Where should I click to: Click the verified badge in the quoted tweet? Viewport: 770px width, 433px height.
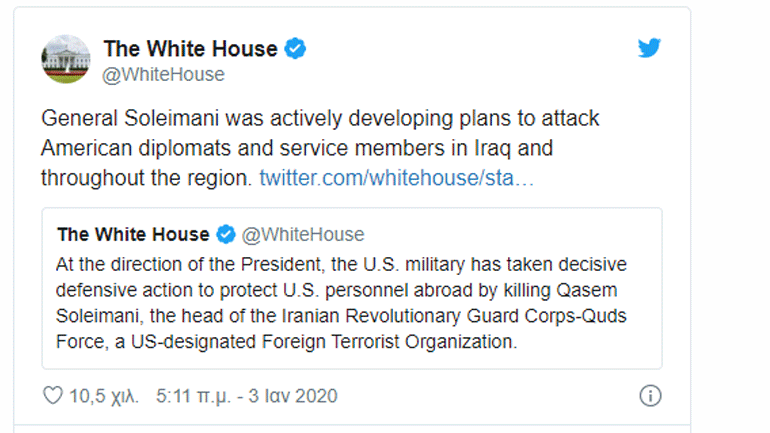[x=226, y=235]
